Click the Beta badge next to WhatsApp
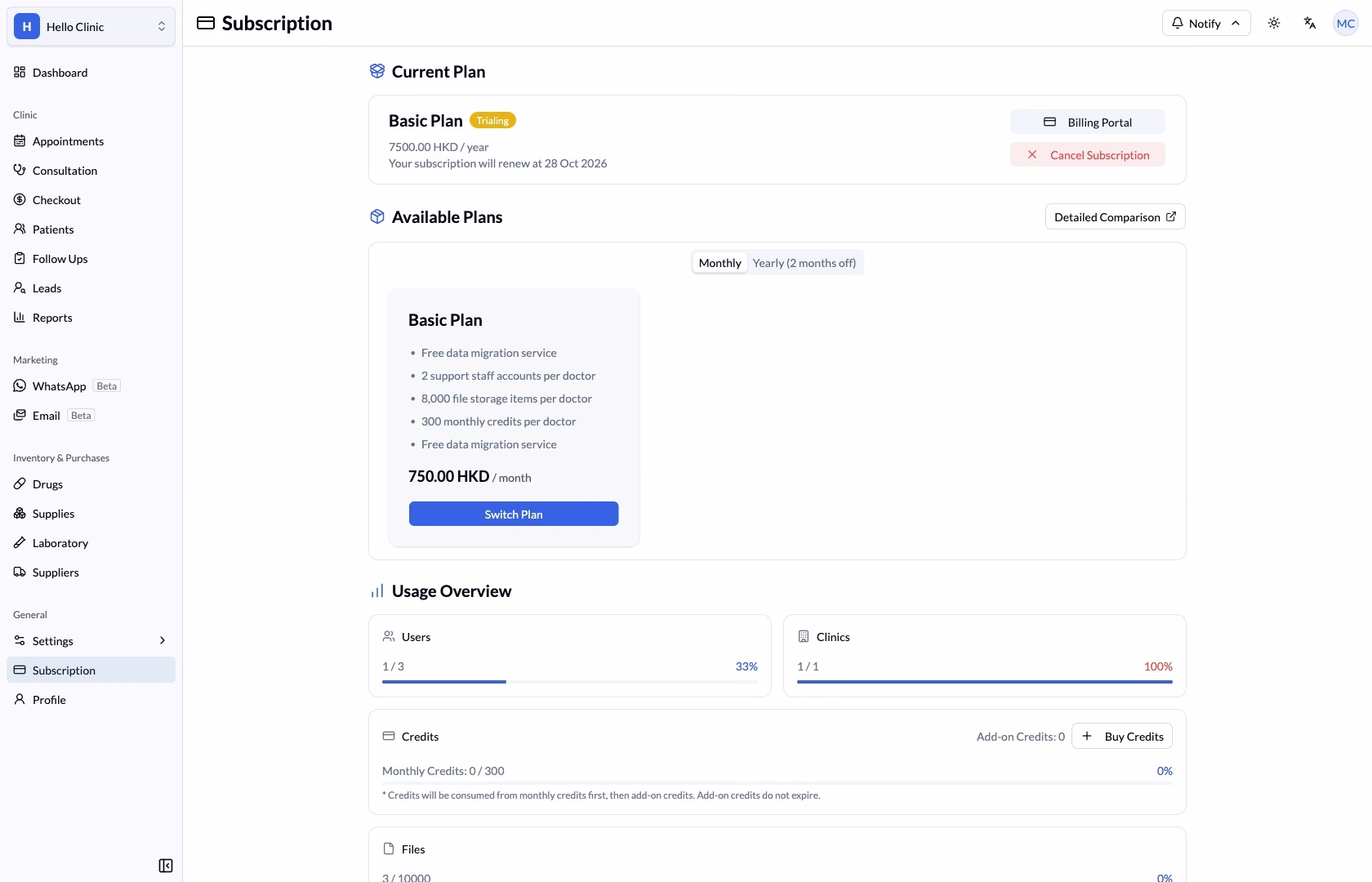 click(x=107, y=386)
